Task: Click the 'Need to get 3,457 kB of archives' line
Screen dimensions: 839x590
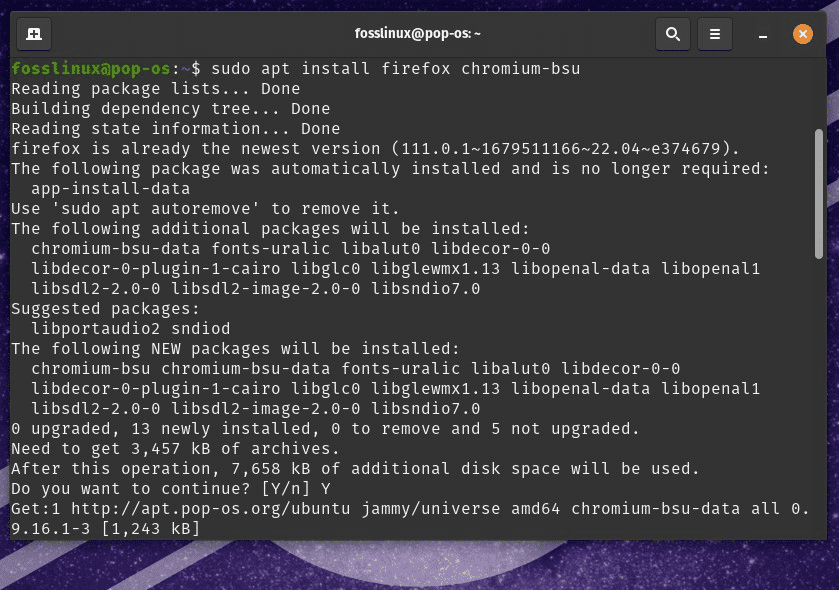Action: [x=176, y=449]
